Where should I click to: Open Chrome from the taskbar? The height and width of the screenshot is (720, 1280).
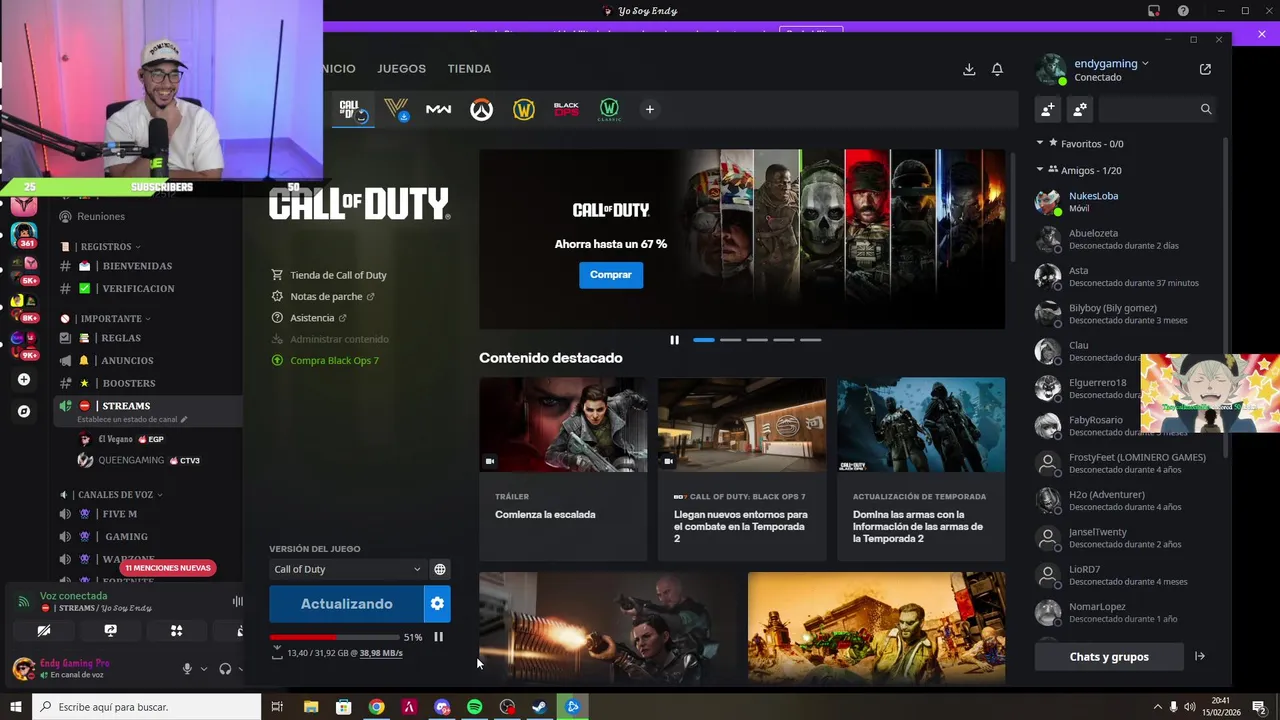[376, 707]
